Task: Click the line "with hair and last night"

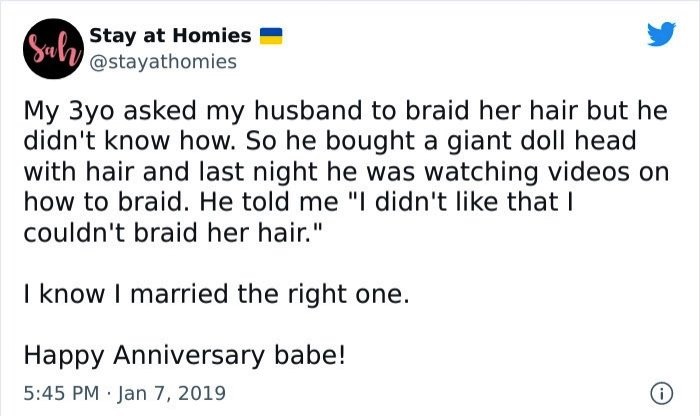Action: click(346, 172)
